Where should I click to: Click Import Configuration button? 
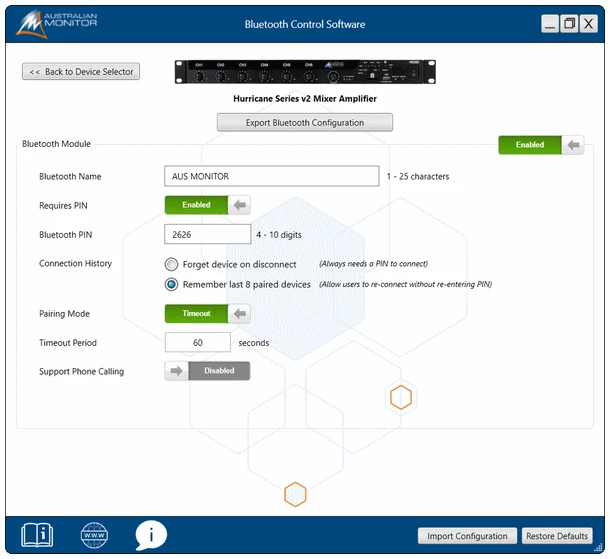click(x=467, y=536)
